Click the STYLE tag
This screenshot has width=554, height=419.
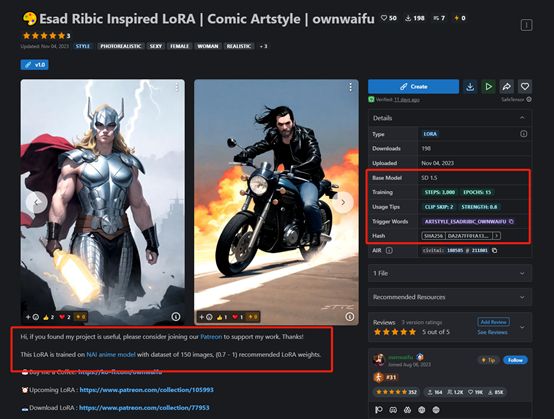pos(83,46)
